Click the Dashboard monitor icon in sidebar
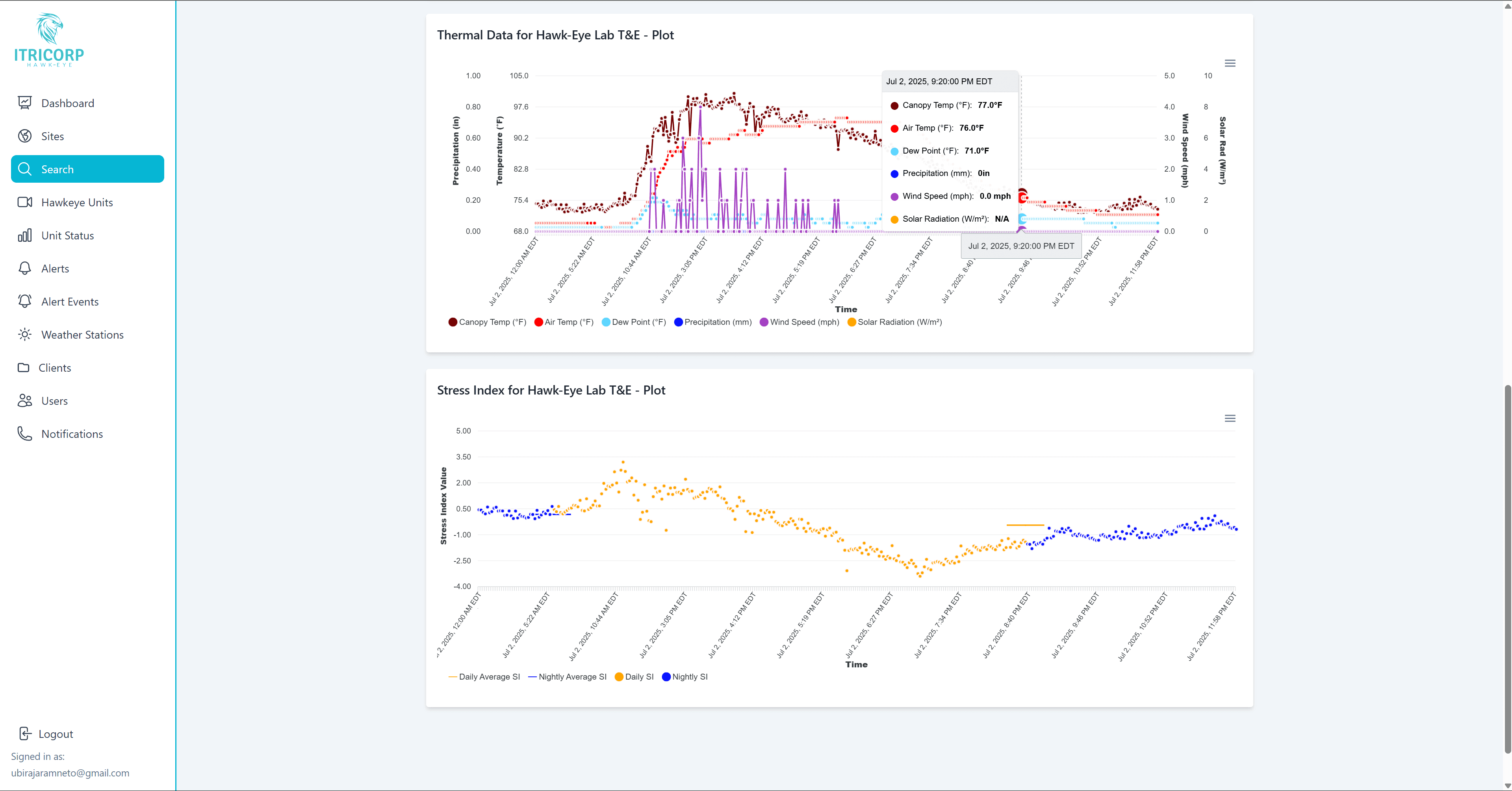 25,103
